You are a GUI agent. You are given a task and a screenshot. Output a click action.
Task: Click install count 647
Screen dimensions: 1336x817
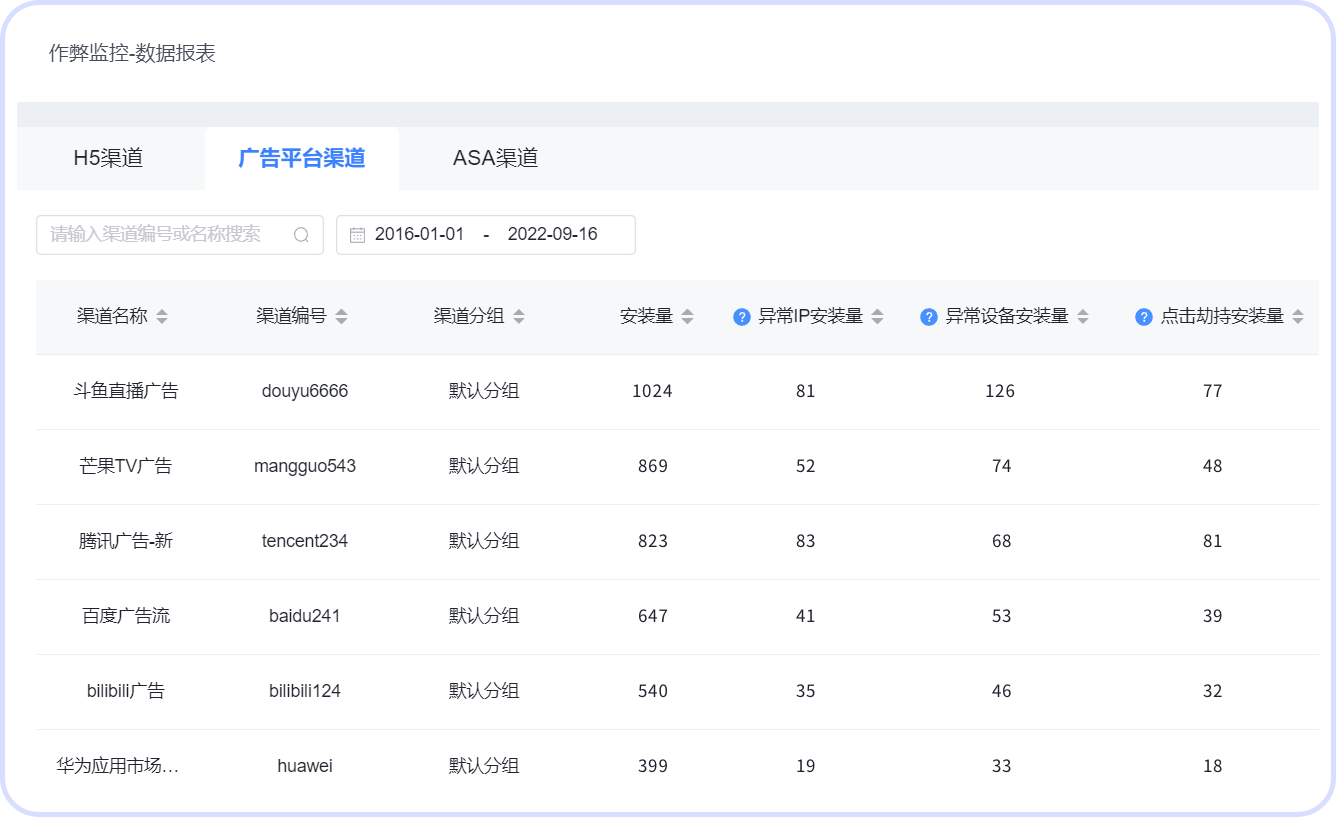coord(653,617)
